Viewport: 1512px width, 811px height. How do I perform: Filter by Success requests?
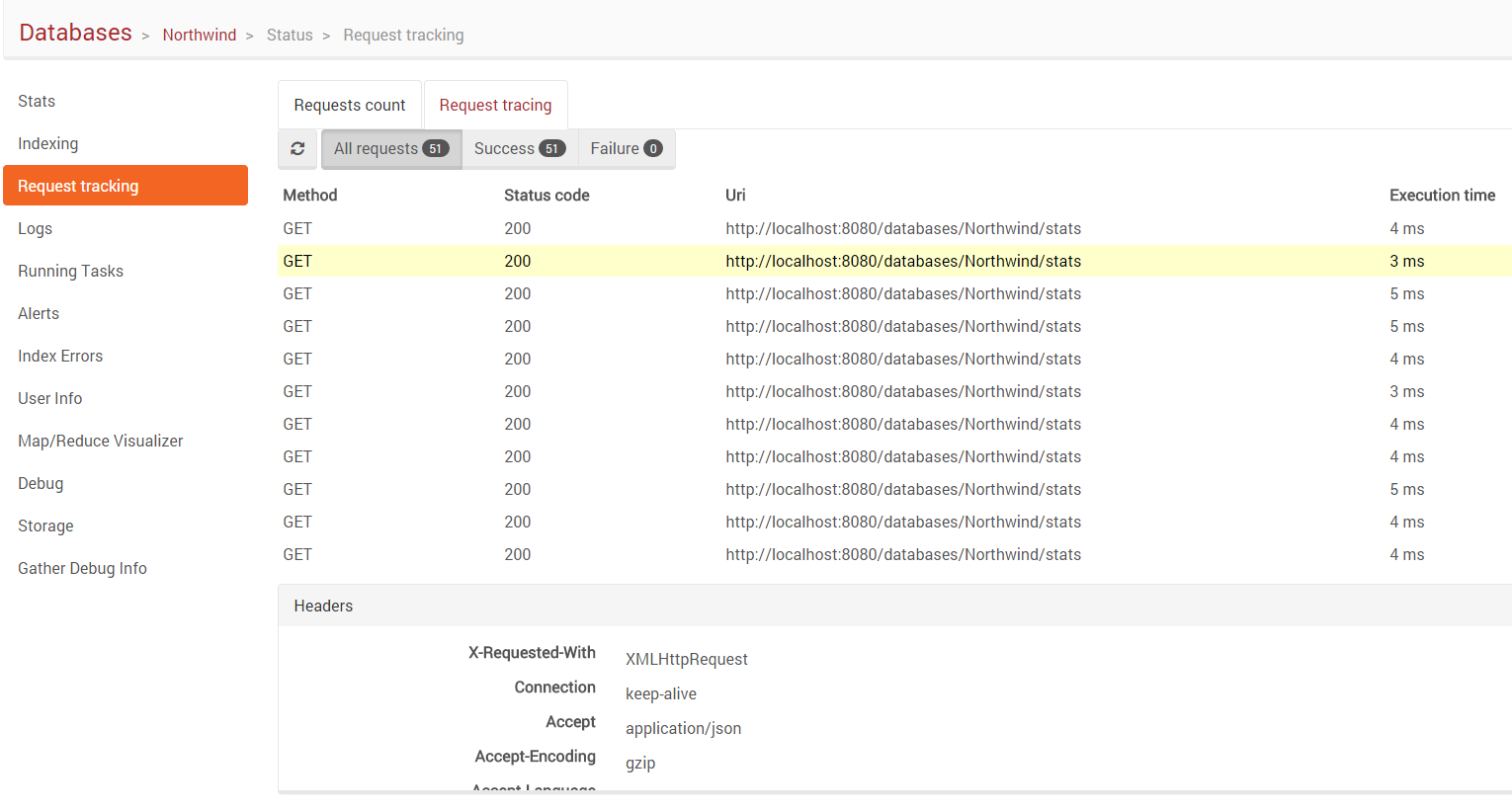tap(520, 149)
